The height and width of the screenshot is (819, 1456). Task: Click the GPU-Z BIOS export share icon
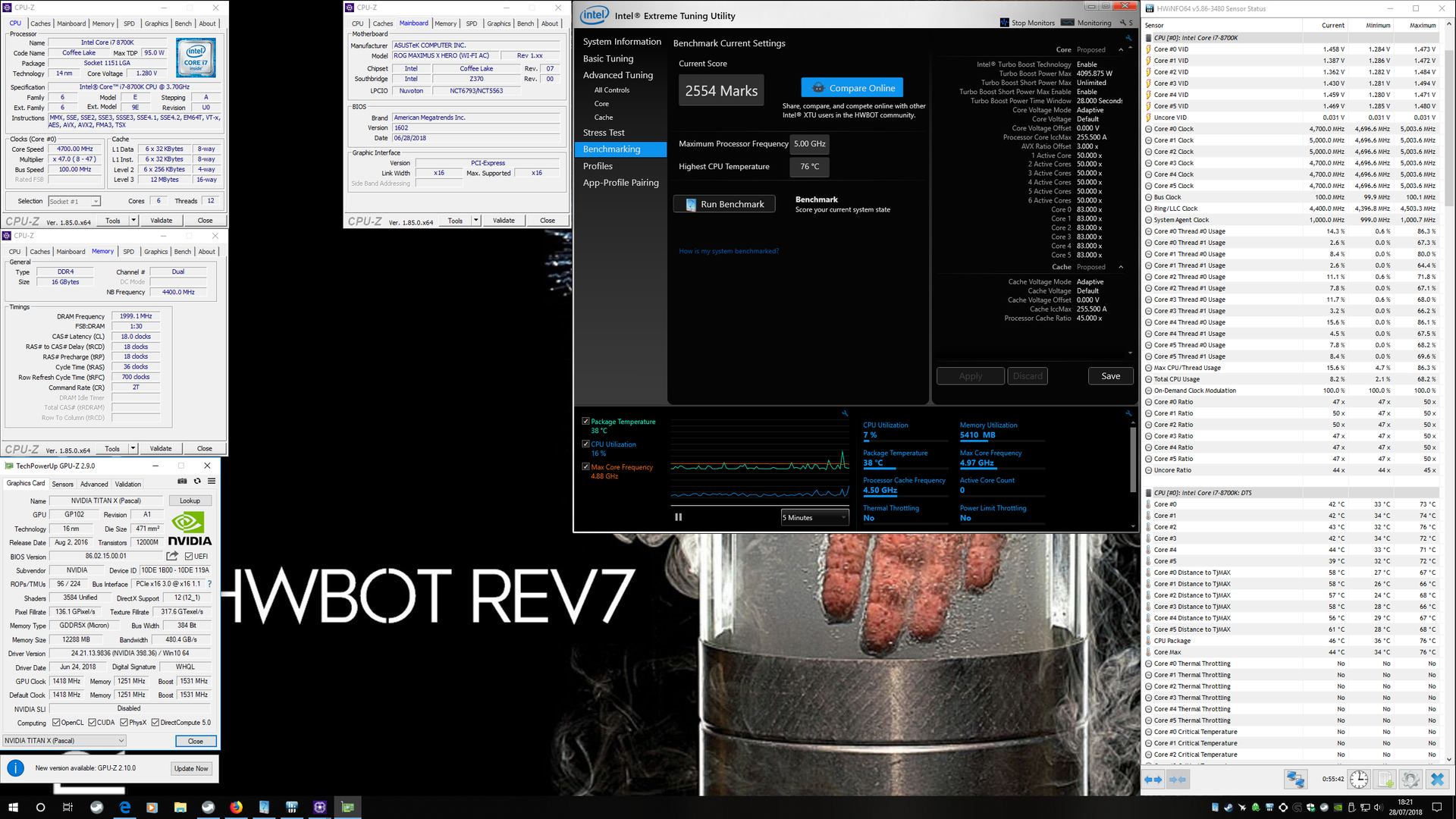(x=172, y=556)
